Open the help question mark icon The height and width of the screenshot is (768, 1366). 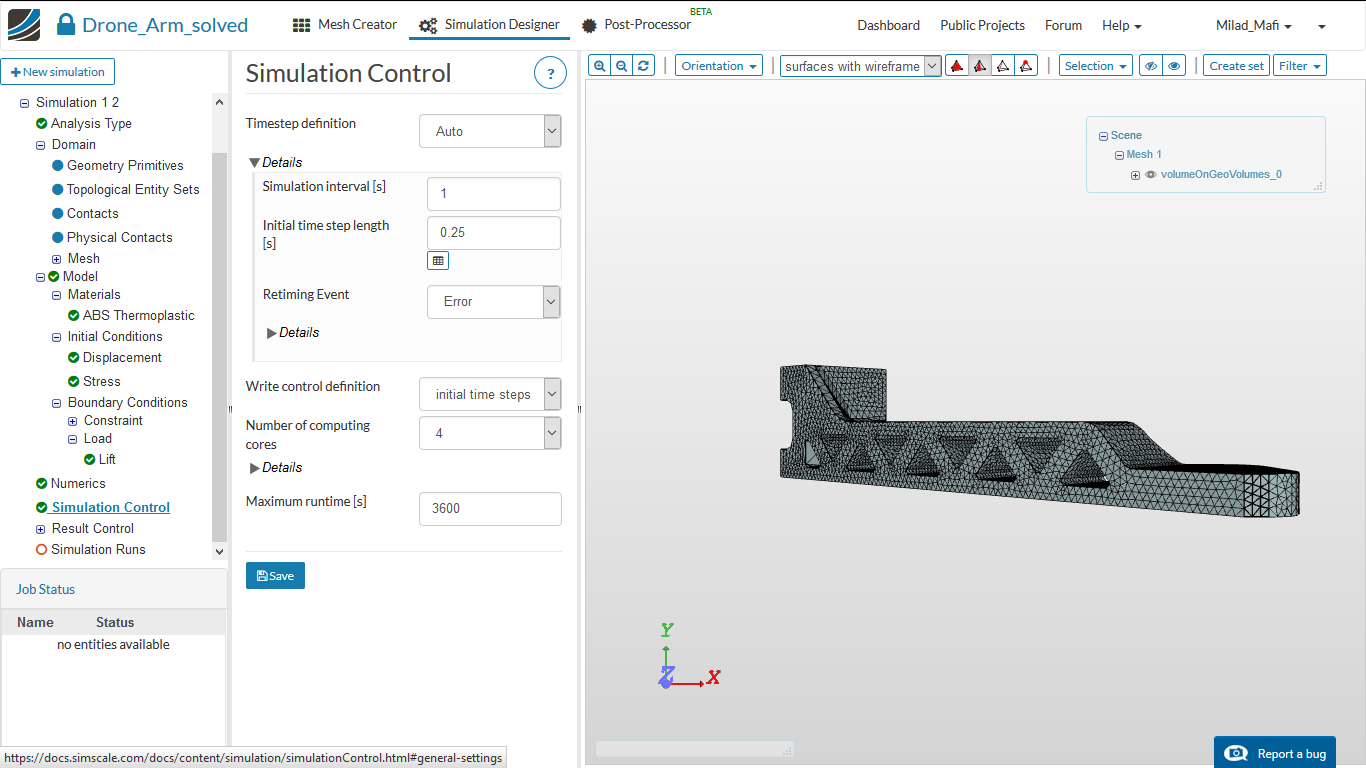click(x=550, y=73)
